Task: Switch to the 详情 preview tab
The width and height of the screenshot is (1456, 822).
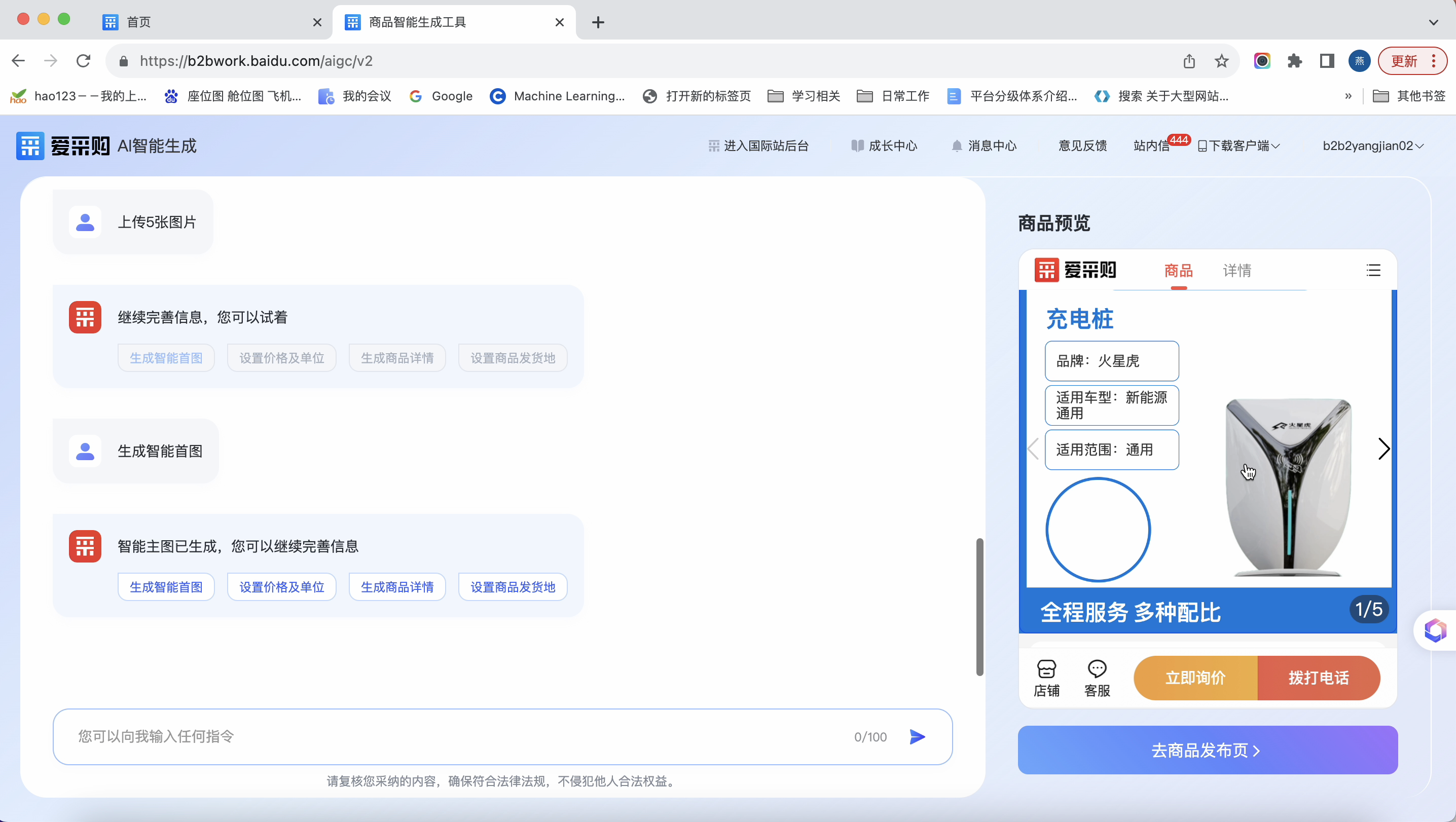Action: (x=1236, y=271)
